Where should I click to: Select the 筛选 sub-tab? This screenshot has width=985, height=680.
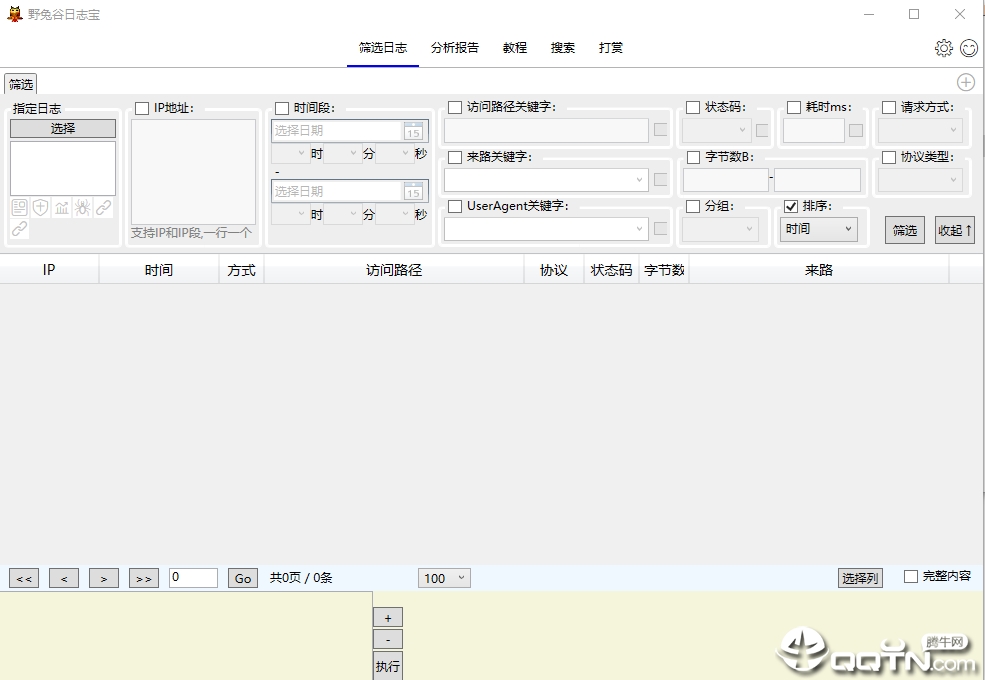(x=21, y=84)
